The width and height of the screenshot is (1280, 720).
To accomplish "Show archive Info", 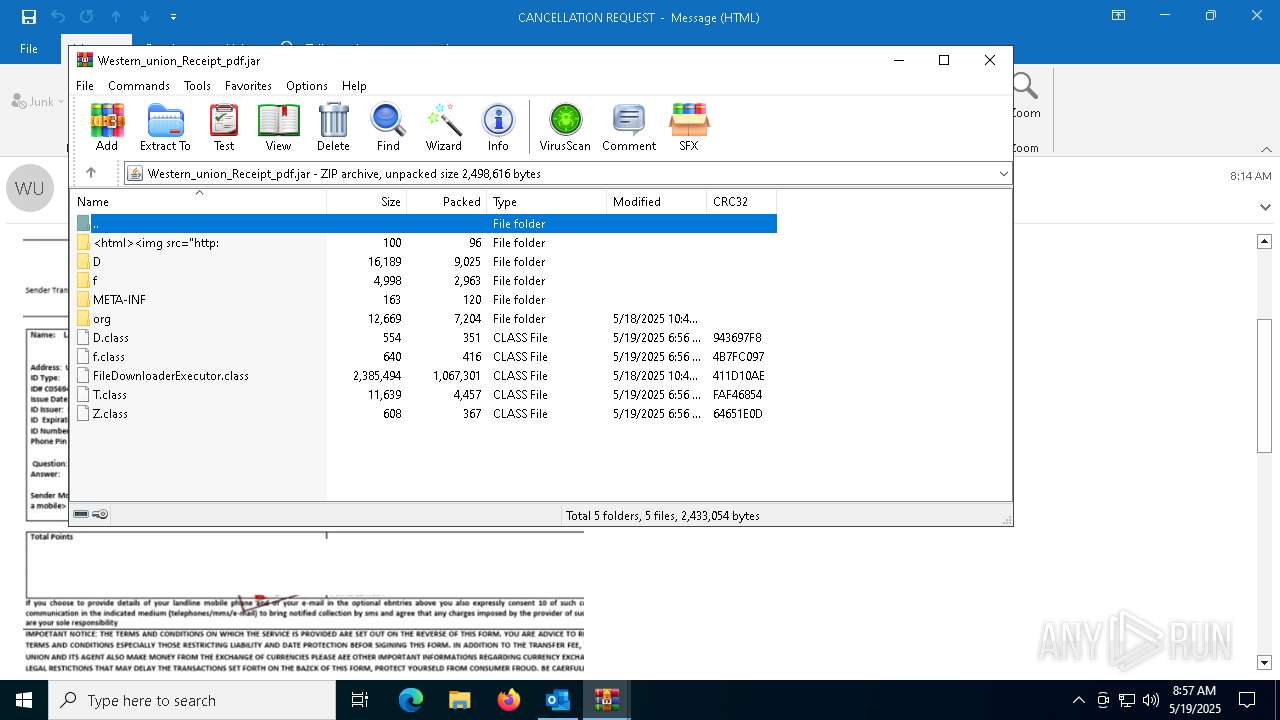I will (x=498, y=127).
